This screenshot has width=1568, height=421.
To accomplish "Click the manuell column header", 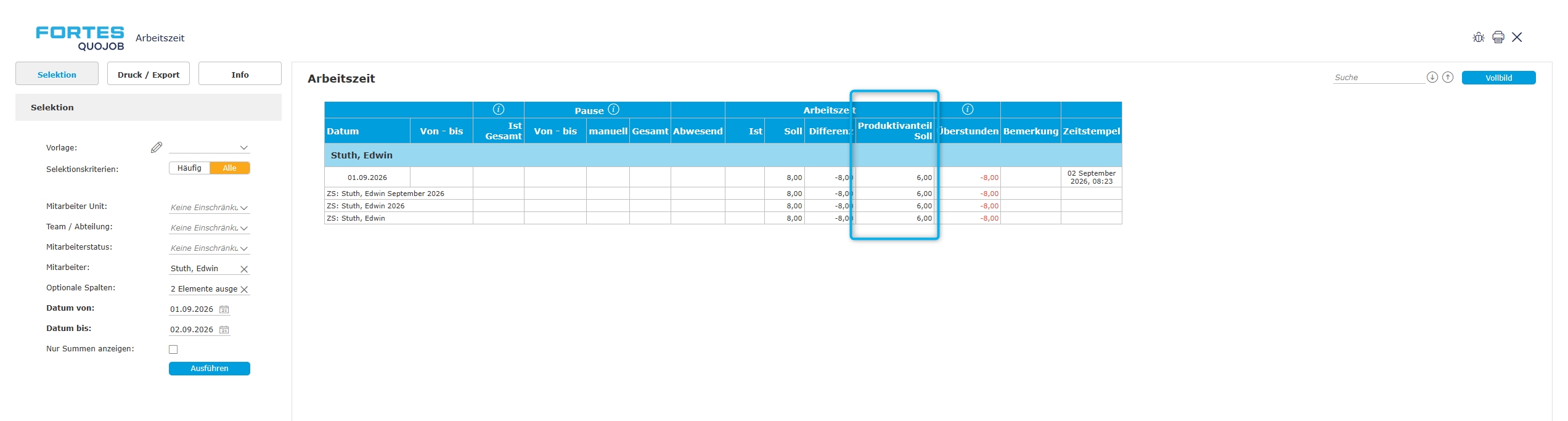I will click(x=608, y=131).
